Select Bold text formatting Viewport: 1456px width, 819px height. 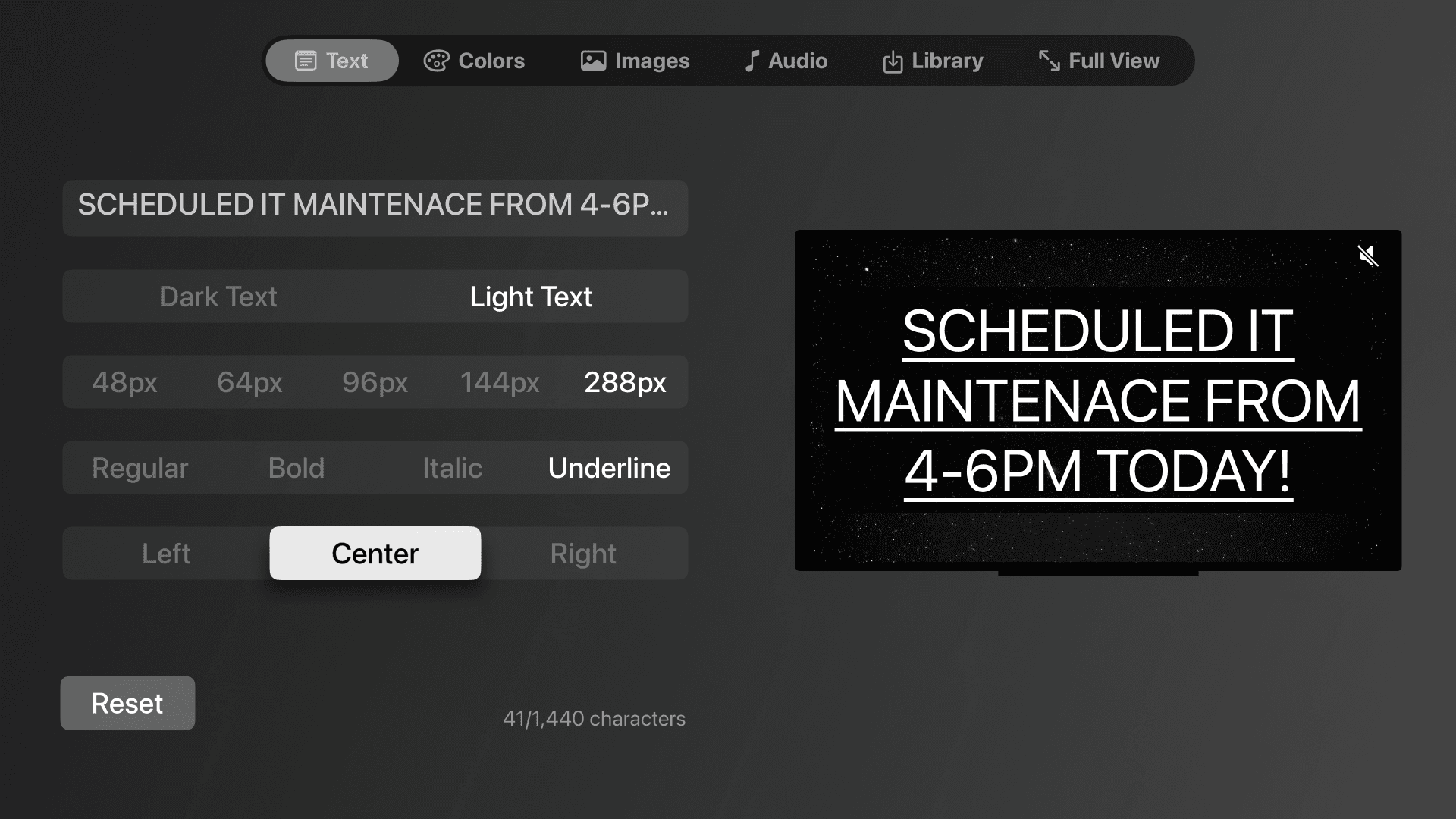coord(296,467)
